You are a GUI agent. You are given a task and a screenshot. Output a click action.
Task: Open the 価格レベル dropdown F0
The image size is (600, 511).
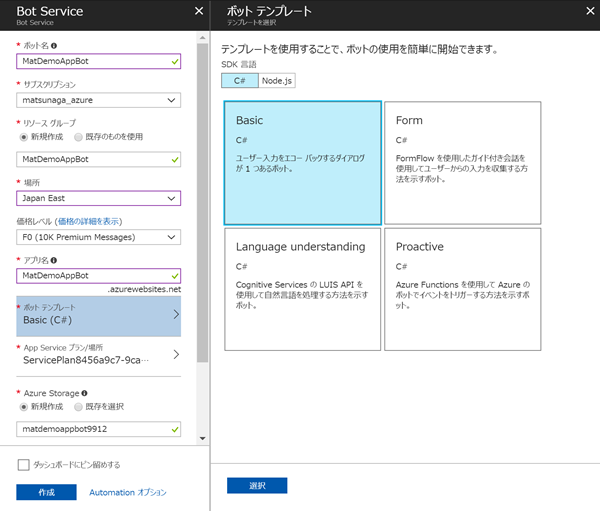99,237
